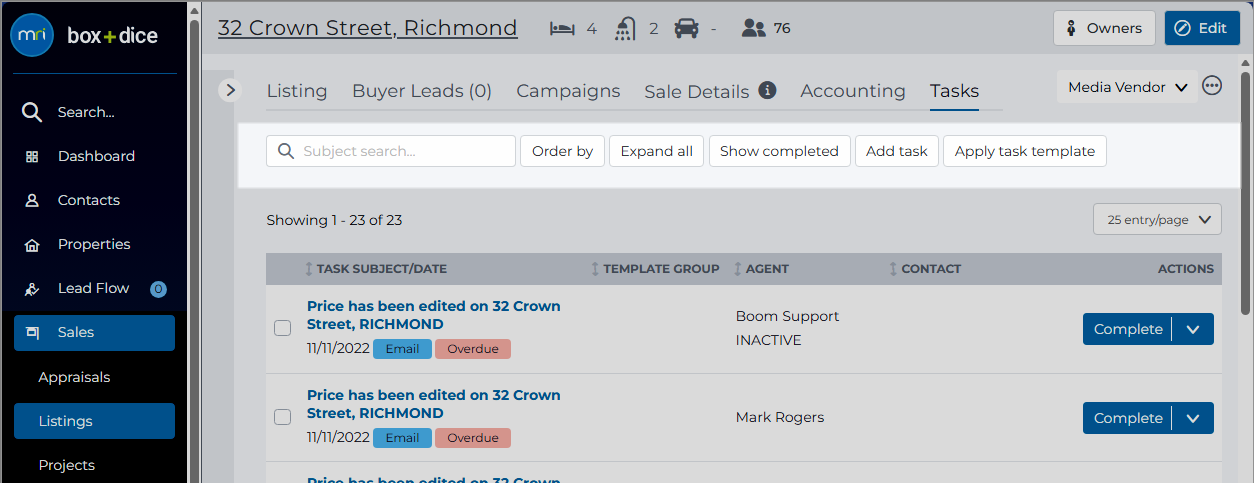This screenshot has width=1254, height=483.
Task: Click the Show completed button
Action: 779,151
